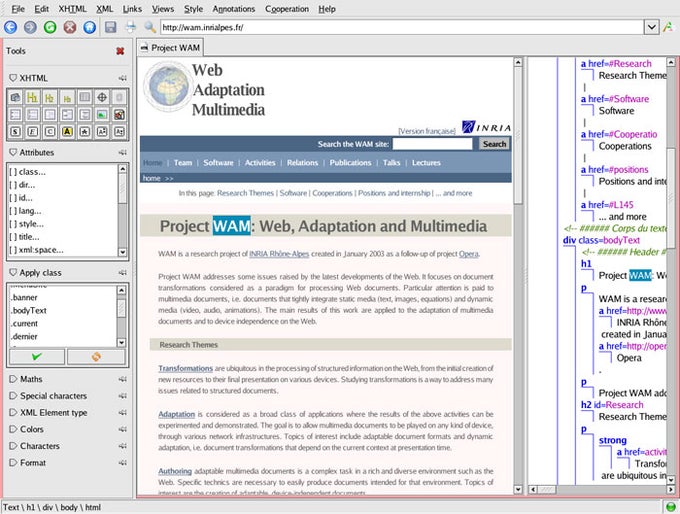
Task: Click the first icon in the XHTML palette
Action: [15, 97]
